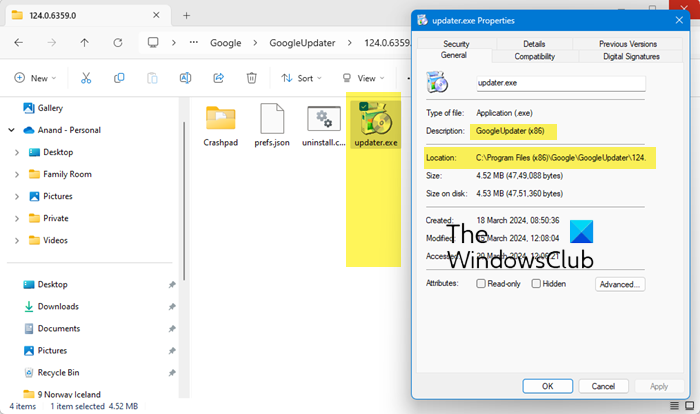Click the Cut scissors icon in toolbar

point(86,78)
